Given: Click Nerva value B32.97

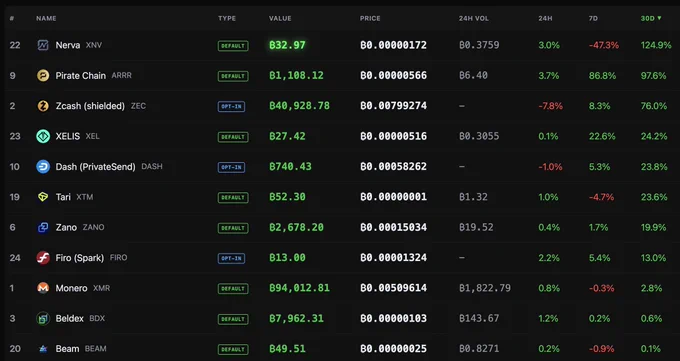Looking at the screenshot, I should (x=287, y=45).
